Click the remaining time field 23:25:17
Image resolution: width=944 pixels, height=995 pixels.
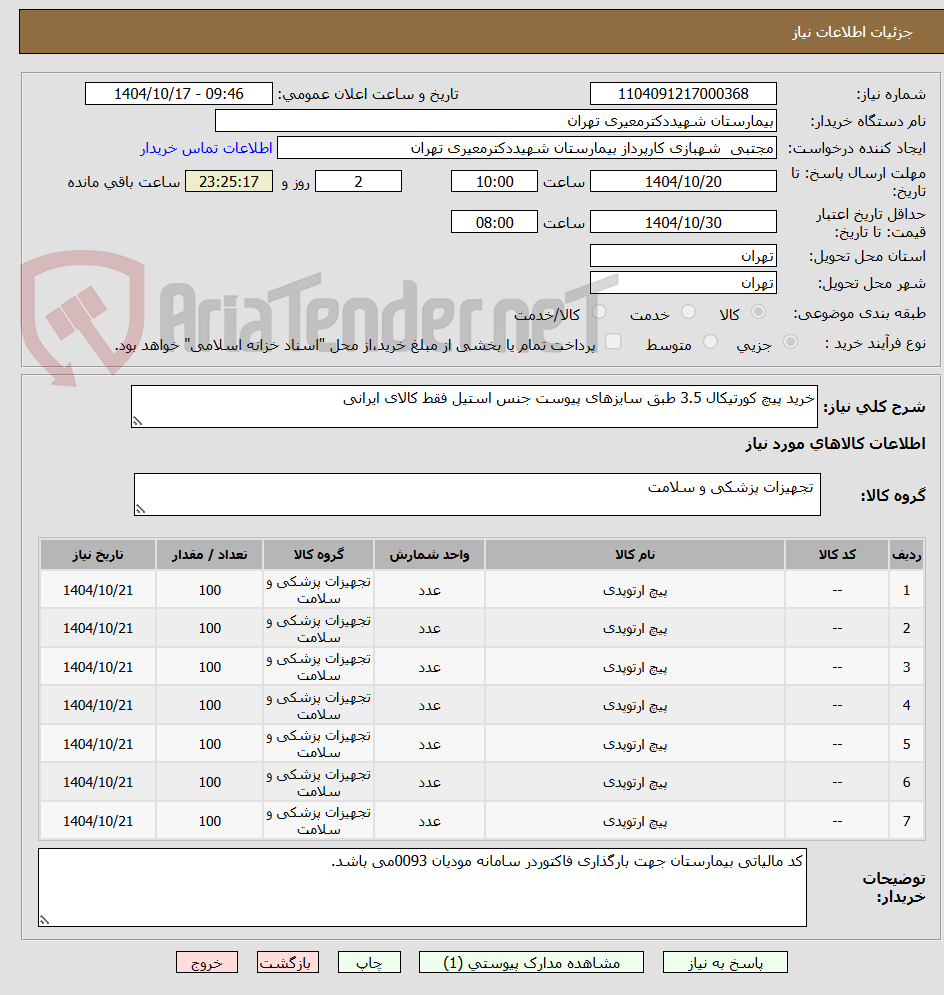[229, 181]
